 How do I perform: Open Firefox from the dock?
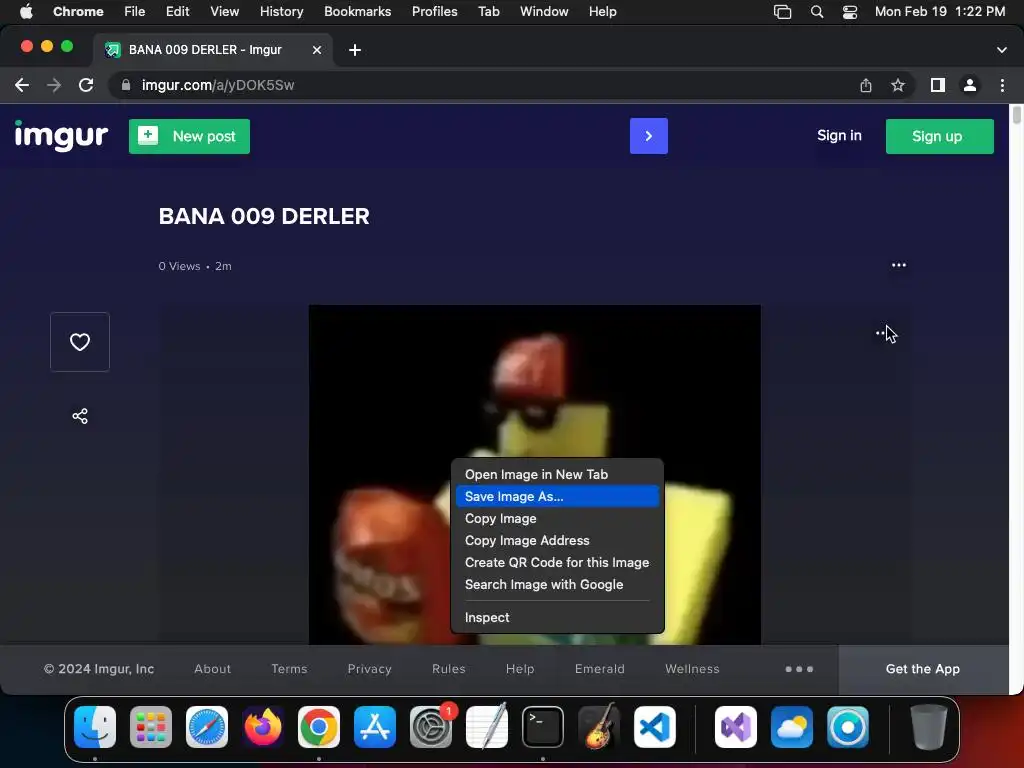click(263, 726)
